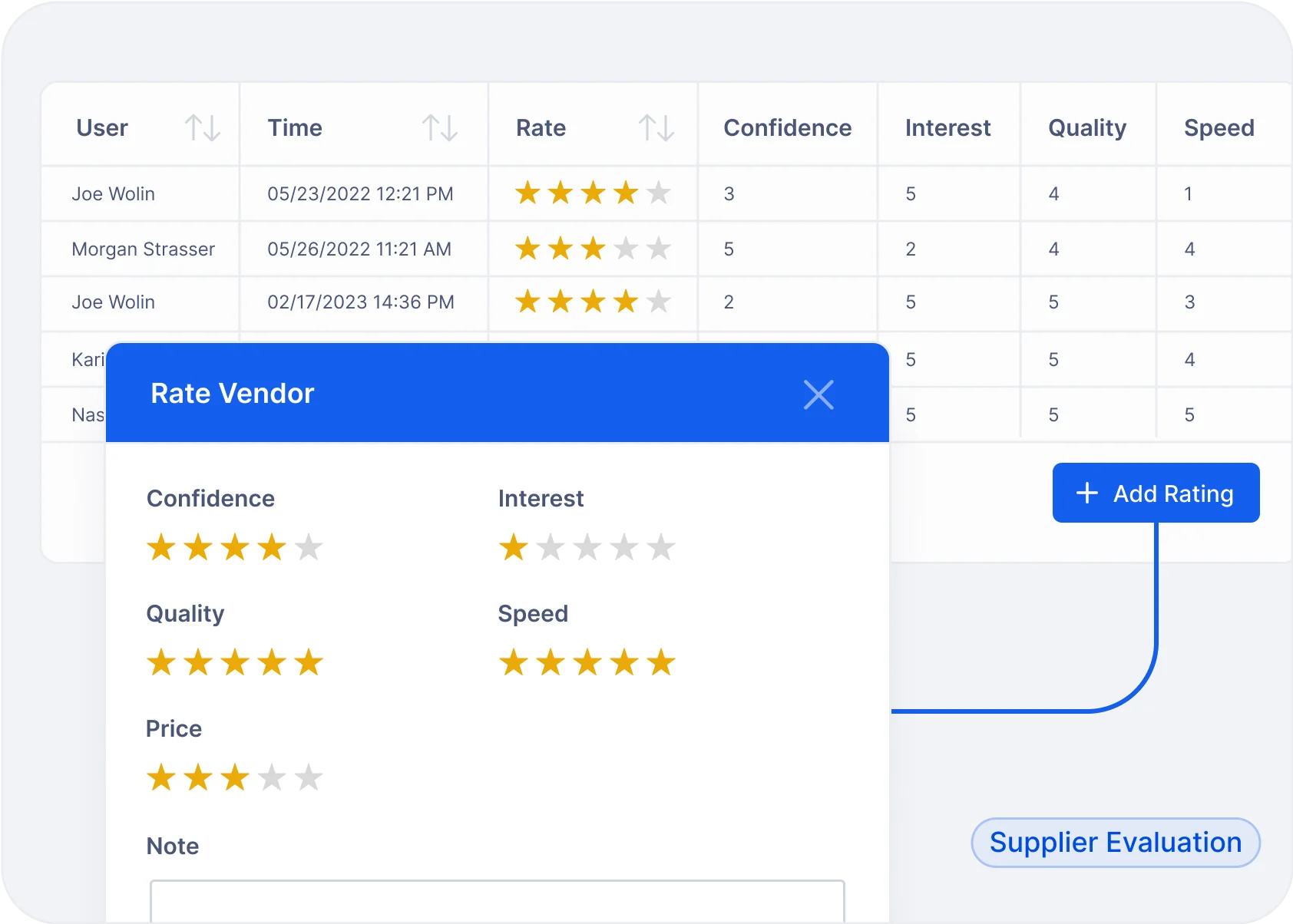The width and height of the screenshot is (1293, 924).
Task: Select the Quality column header
Action: point(1087,127)
